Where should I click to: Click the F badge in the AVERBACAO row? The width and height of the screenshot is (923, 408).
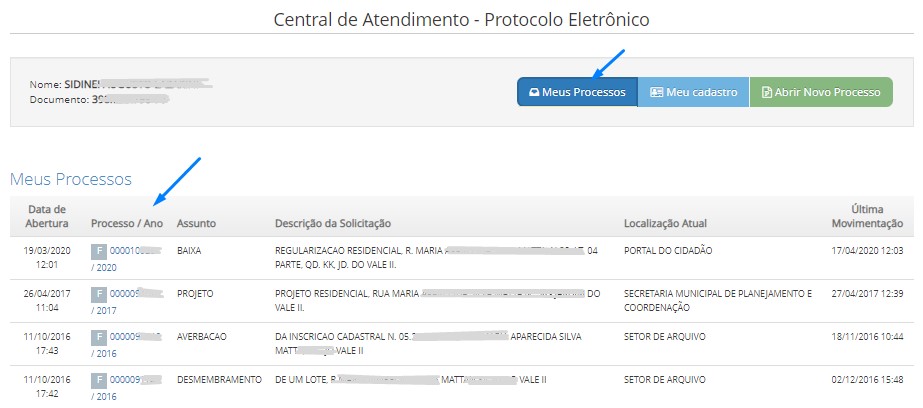99,337
